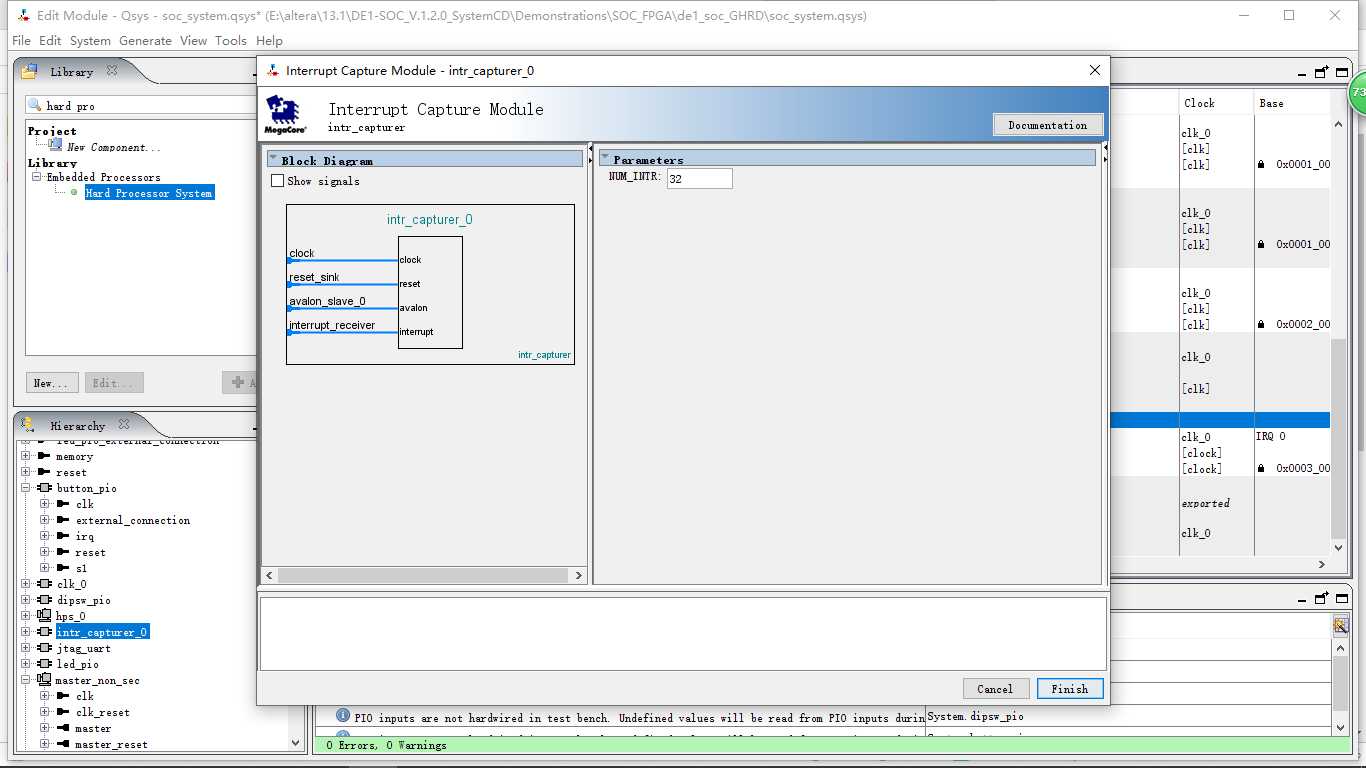Click the Library panel folder icon

pyautogui.click(x=30, y=72)
